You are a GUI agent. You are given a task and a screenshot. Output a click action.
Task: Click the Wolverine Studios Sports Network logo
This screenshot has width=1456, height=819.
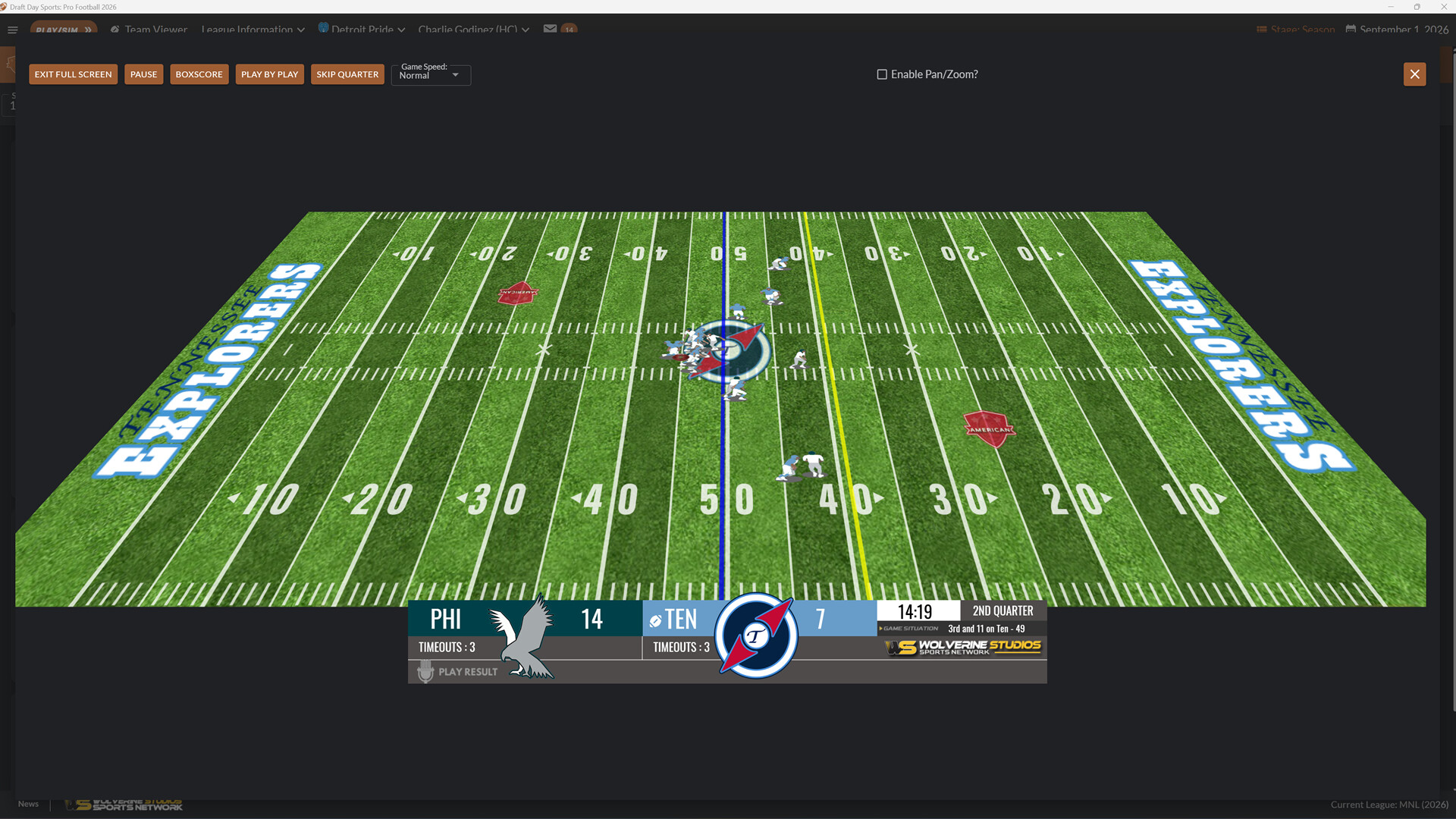coord(962,647)
